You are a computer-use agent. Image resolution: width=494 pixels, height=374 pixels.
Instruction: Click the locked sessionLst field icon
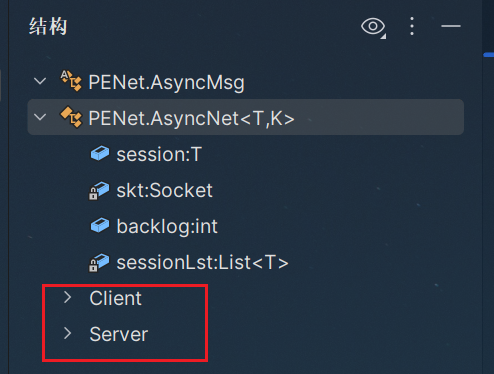point(99,263)
